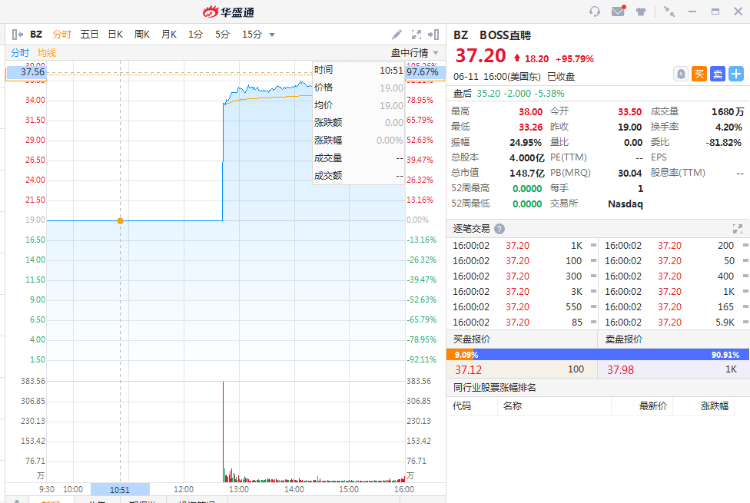Open the message inbox envelope

coord(618,11)
